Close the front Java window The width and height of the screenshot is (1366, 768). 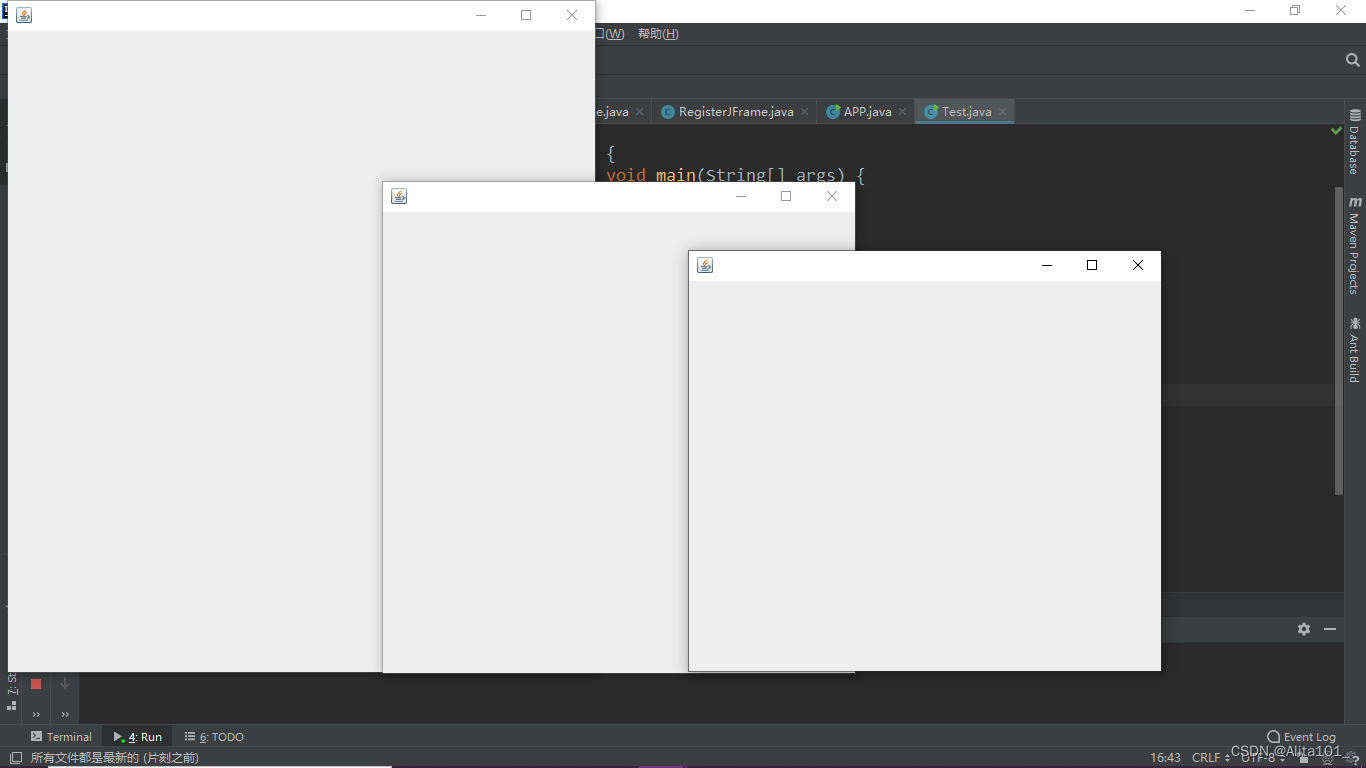(x=1137, y=265)
